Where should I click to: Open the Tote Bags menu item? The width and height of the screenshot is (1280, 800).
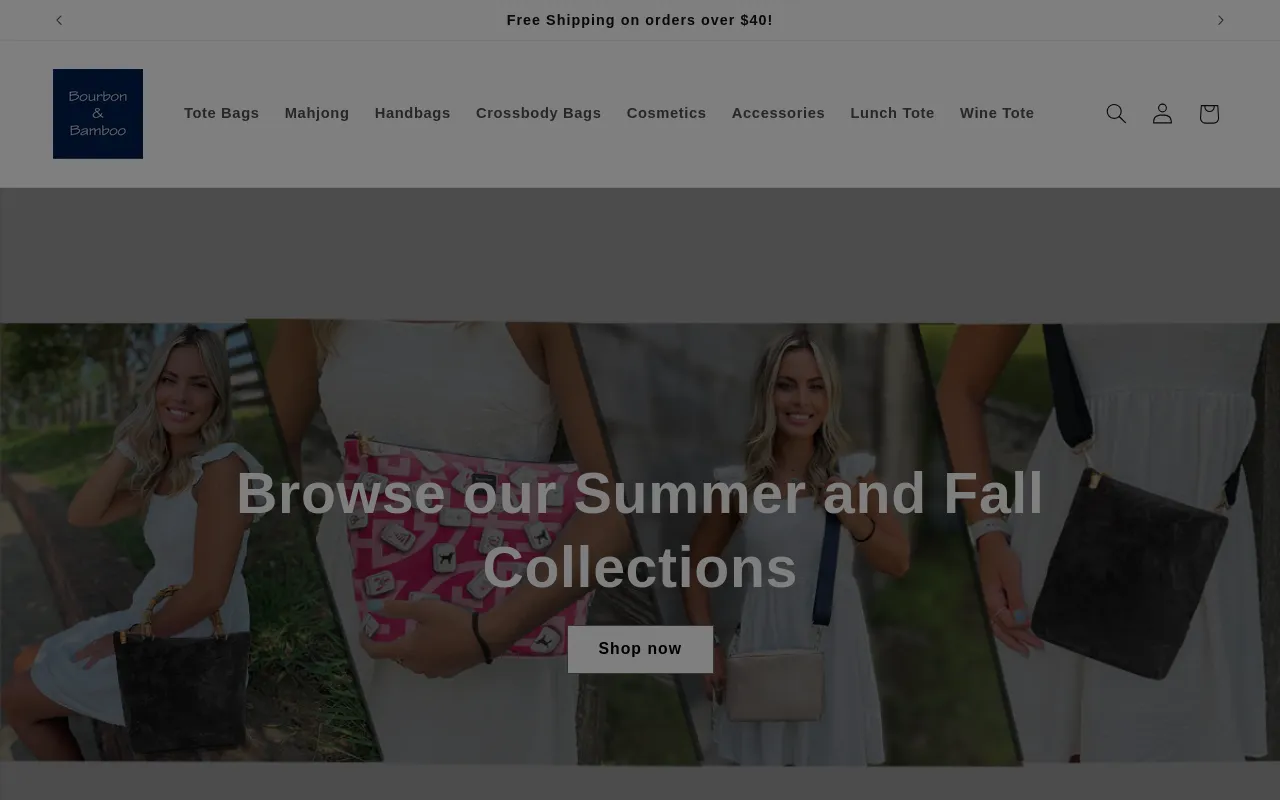221,113
